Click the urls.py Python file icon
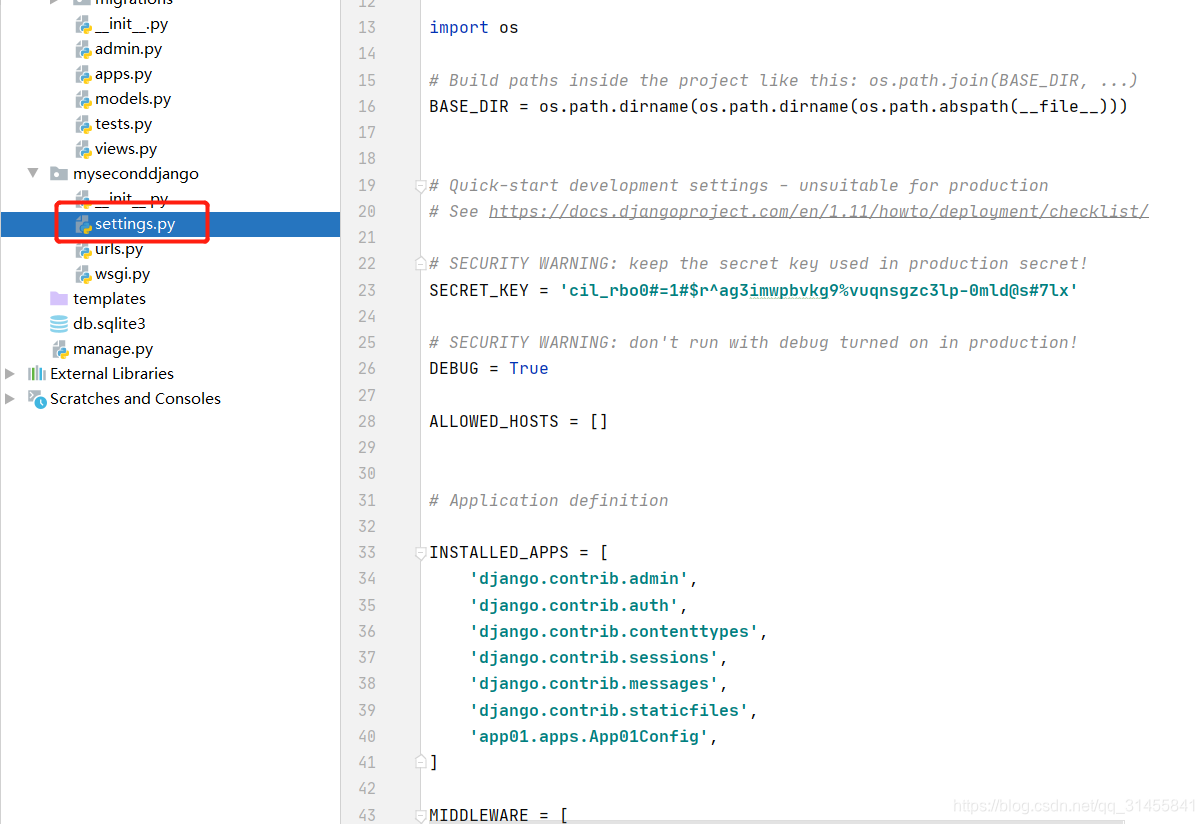 click(84, 249)
